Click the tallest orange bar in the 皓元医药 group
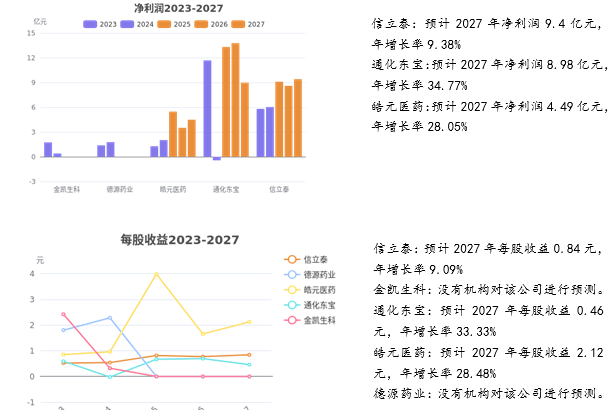This screenshot has height=410, width=616. [x=173, y=134]
